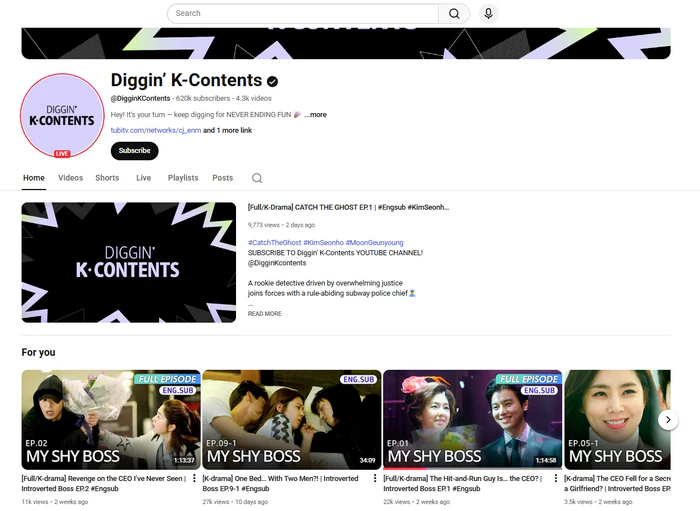Click the LIVE badge under channel avatar
700x511 pixels.
pos(62,154)
